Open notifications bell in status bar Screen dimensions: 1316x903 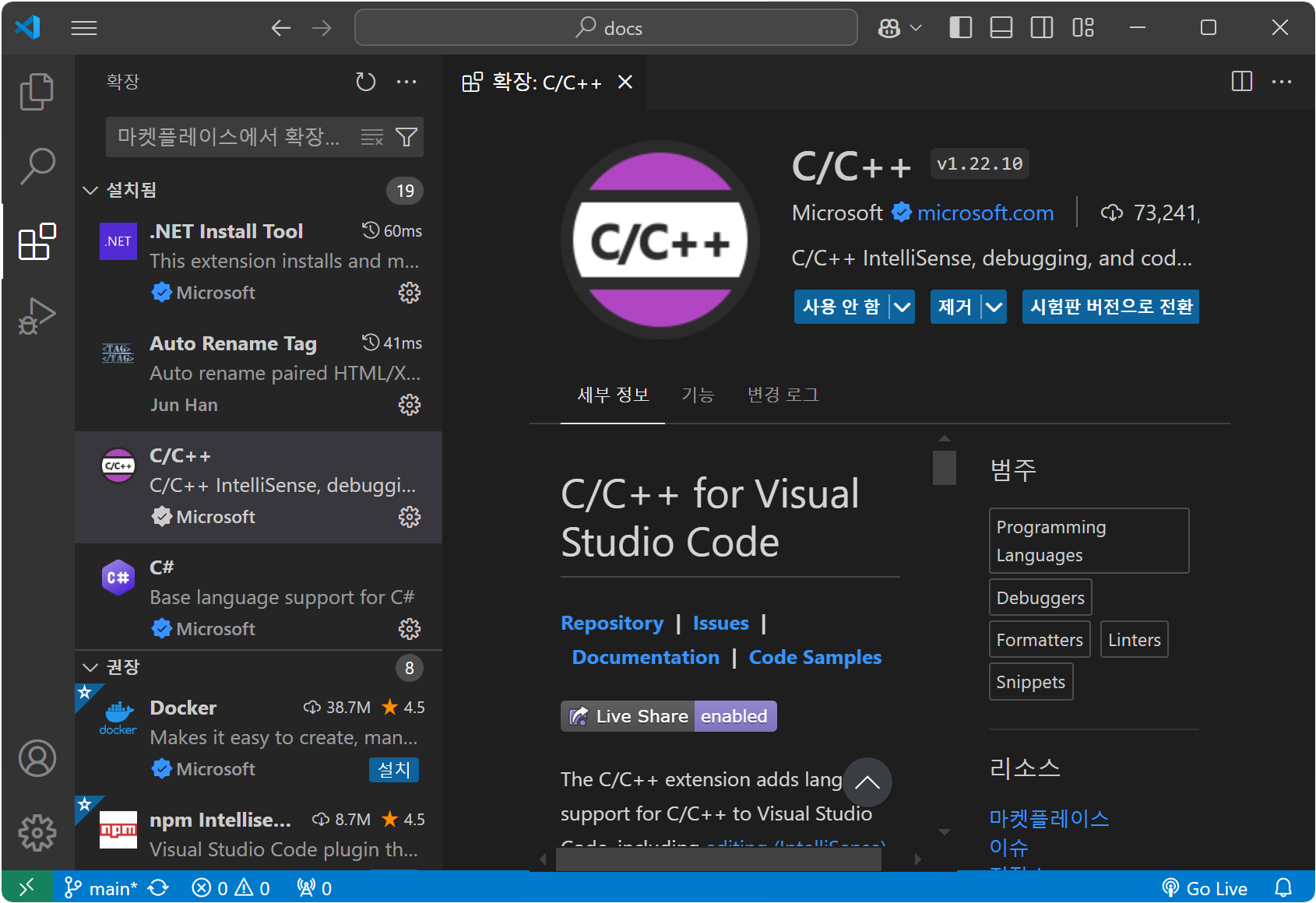[x=1283, y=887]
